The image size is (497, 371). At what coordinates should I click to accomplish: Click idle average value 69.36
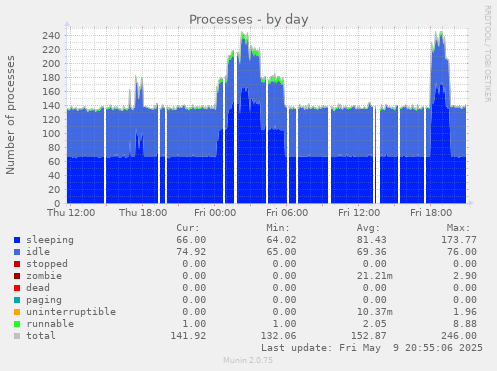pos(372,252)
